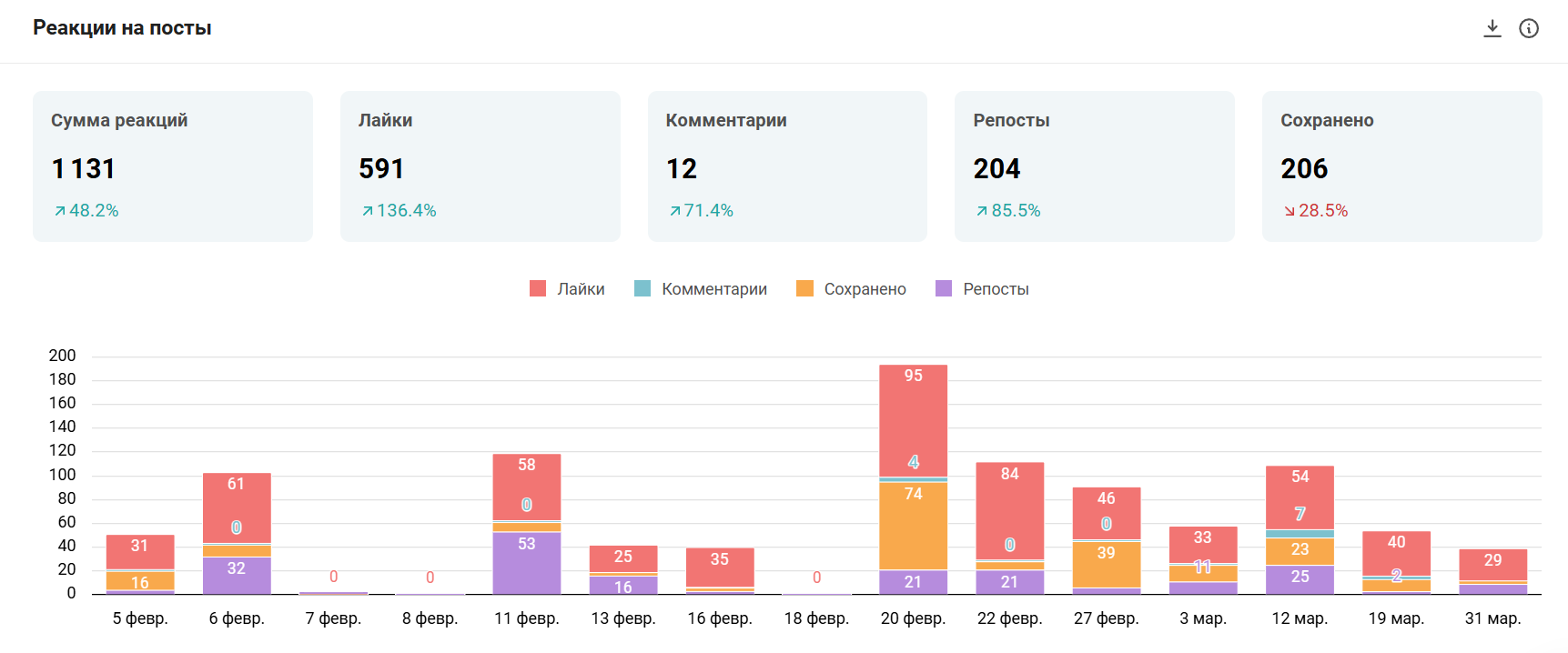Toggle Репосты series in legend
This screenshot has height=653, width=1568.
click(982, 289)
